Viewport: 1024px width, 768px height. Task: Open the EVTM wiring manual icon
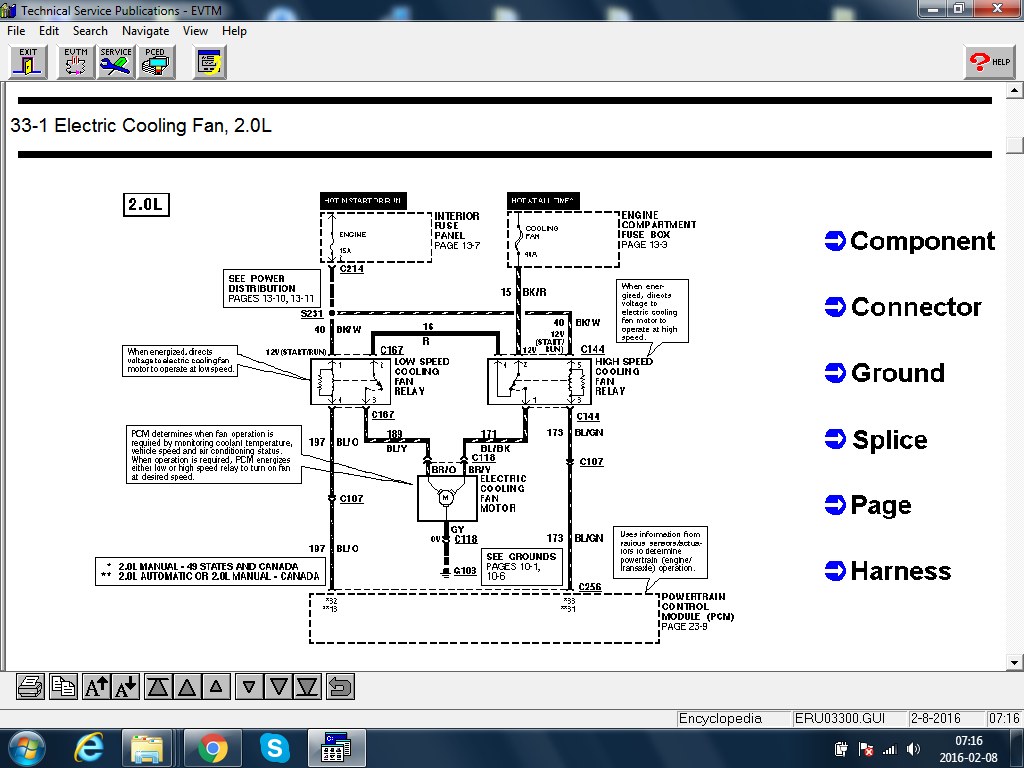[x=75, y=62]
